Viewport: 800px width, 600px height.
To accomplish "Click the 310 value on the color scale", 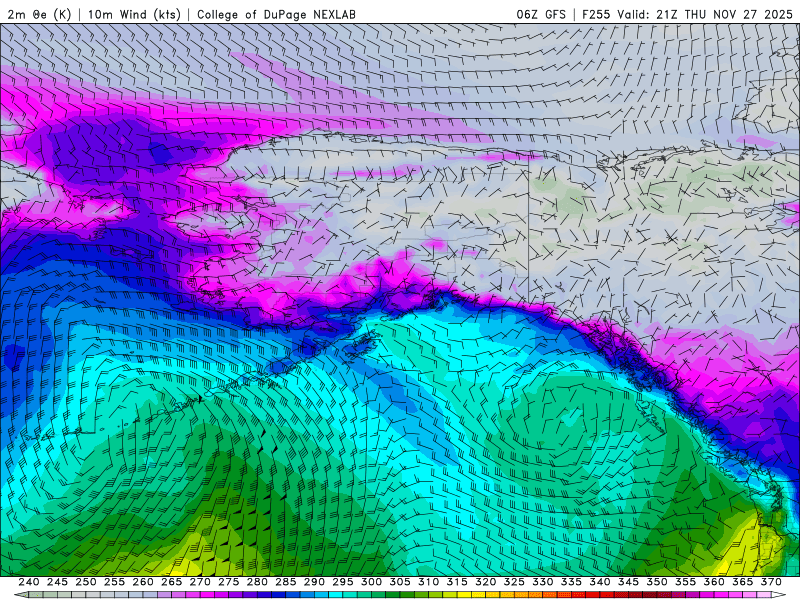I will 429,582.
